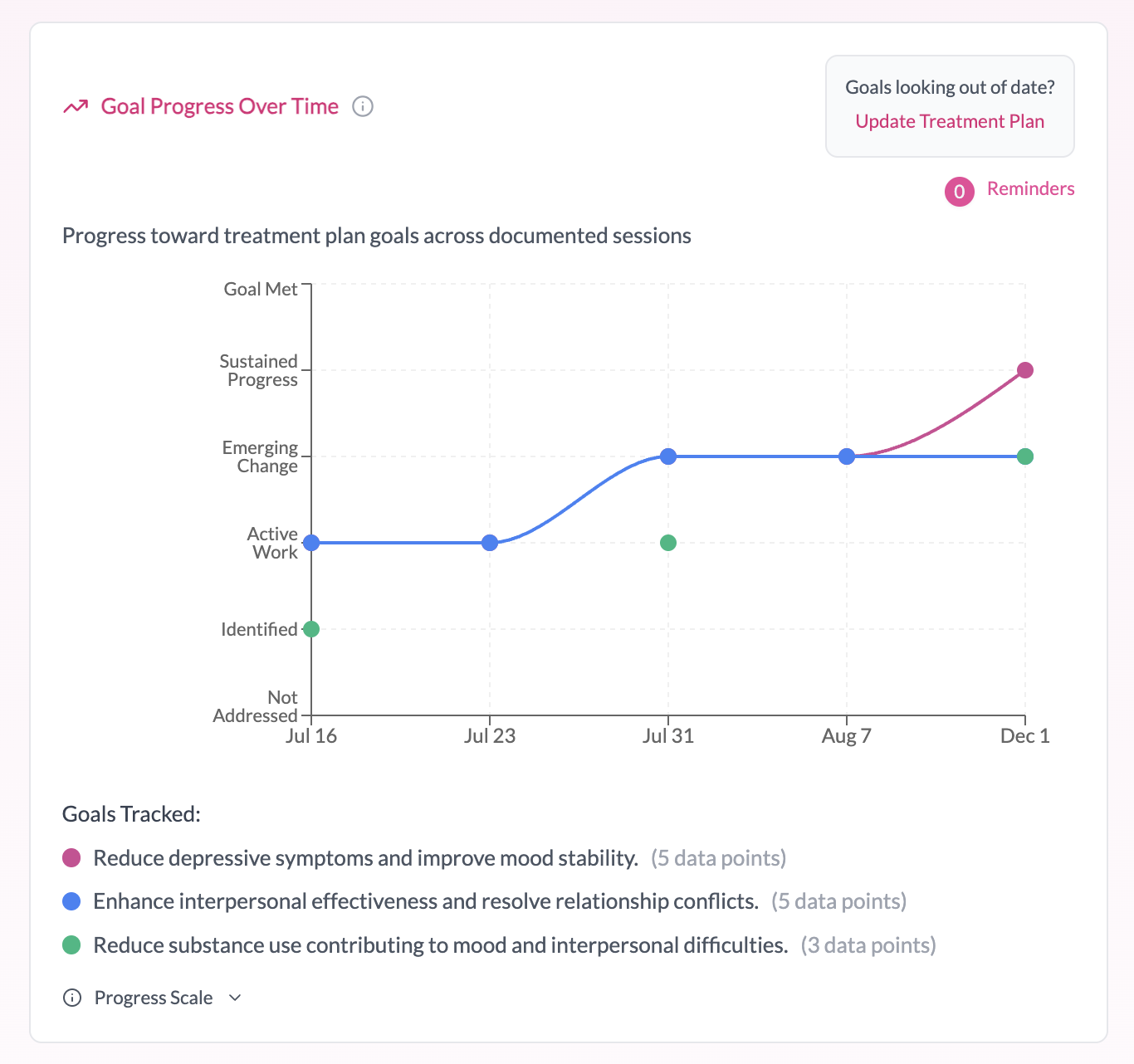Expand the Progress Scale section
Viewport: 1134px width, 1064px height.
[x=153, y=997]
